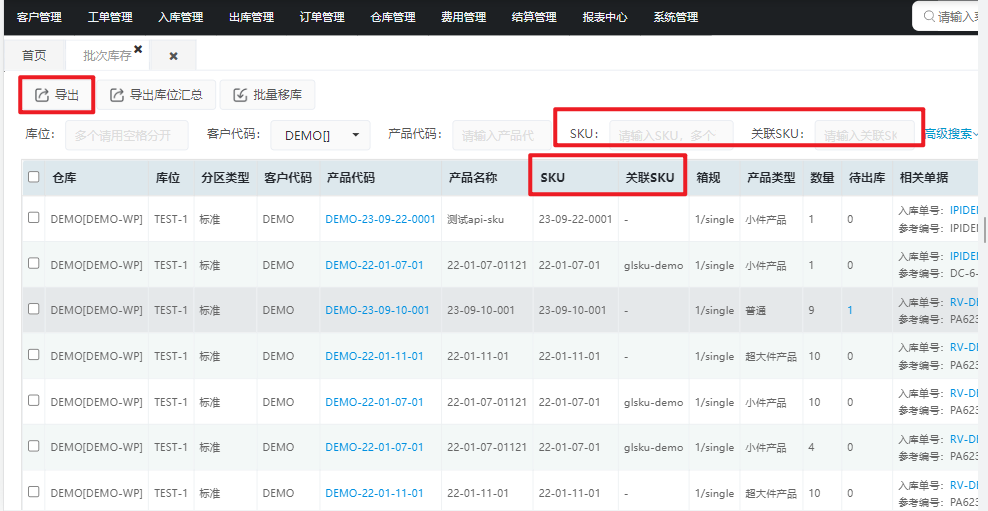Open the 工单管理 menu
Image resolution: width=988 pixels, height=511 pixels.
coord(110,17)
